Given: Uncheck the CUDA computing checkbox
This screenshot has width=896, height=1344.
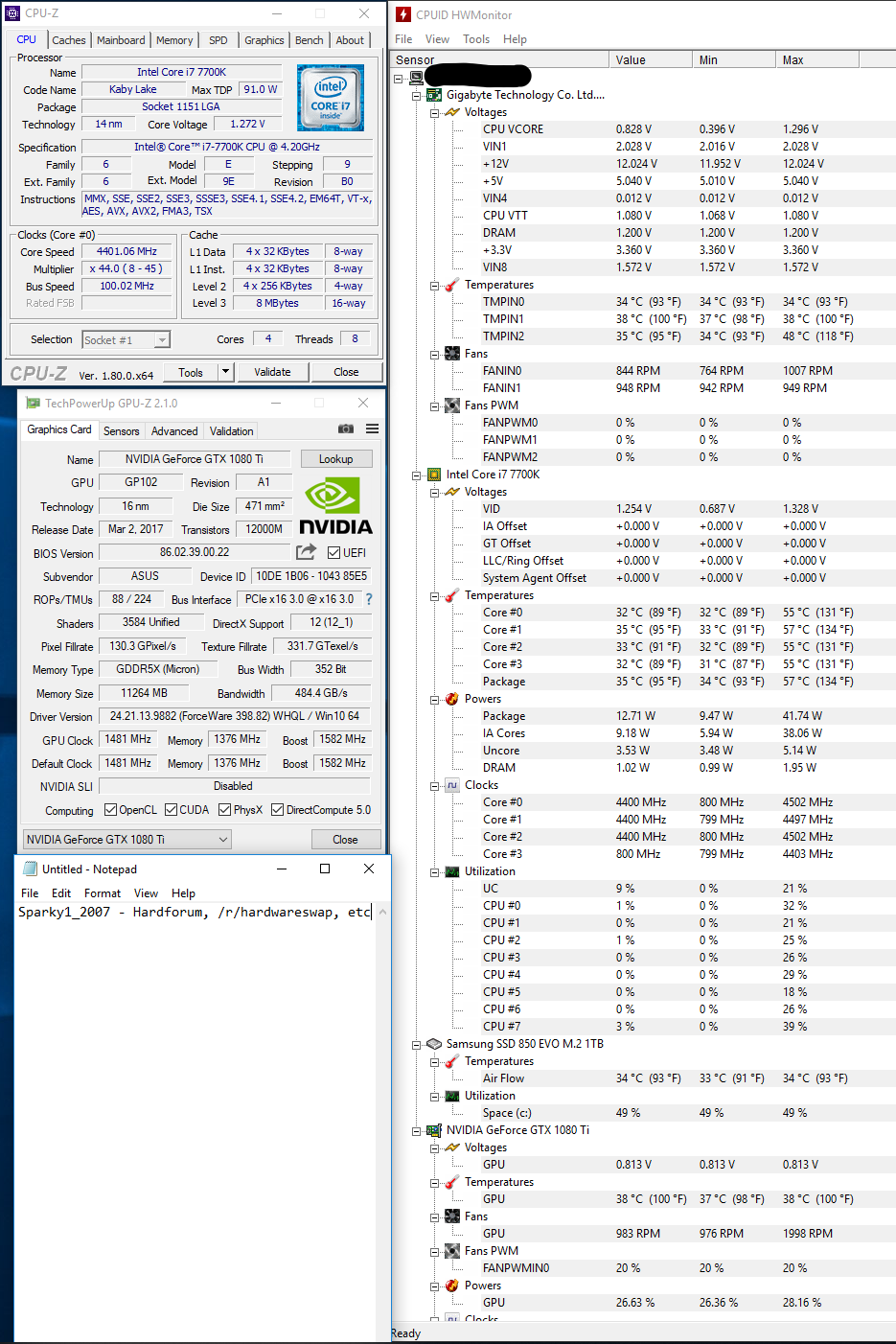Looking at the screenshot, I should [x=172, y=810].
